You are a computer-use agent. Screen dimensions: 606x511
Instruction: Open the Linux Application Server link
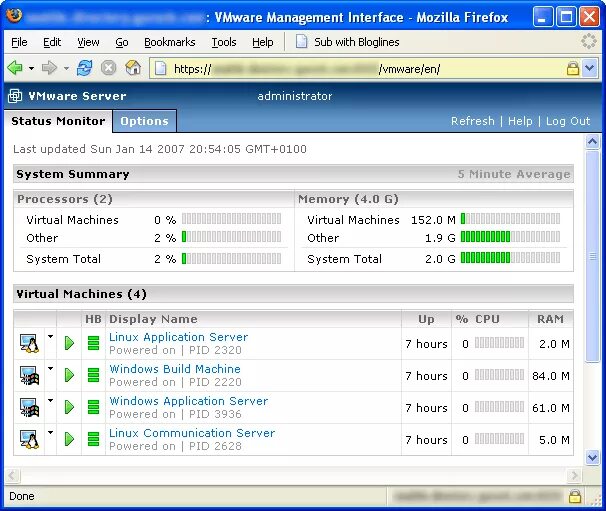pyautogui.click(x=178, y=337)
